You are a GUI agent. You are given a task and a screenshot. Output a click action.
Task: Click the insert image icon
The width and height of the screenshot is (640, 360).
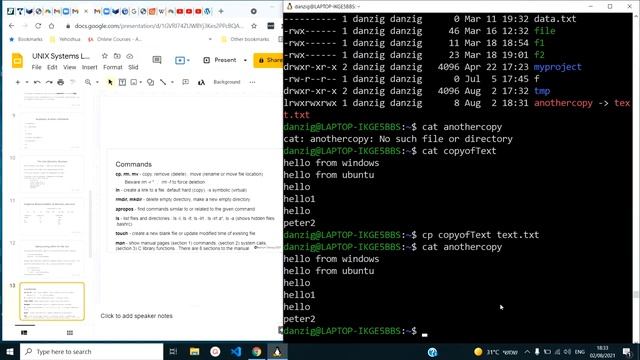(133, 82)
